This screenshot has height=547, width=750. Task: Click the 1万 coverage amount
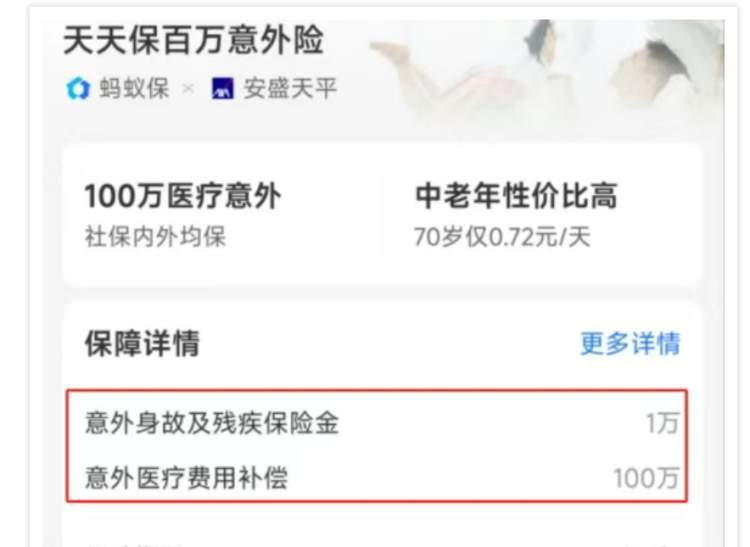pyautogui.click(x=662, y=423)
